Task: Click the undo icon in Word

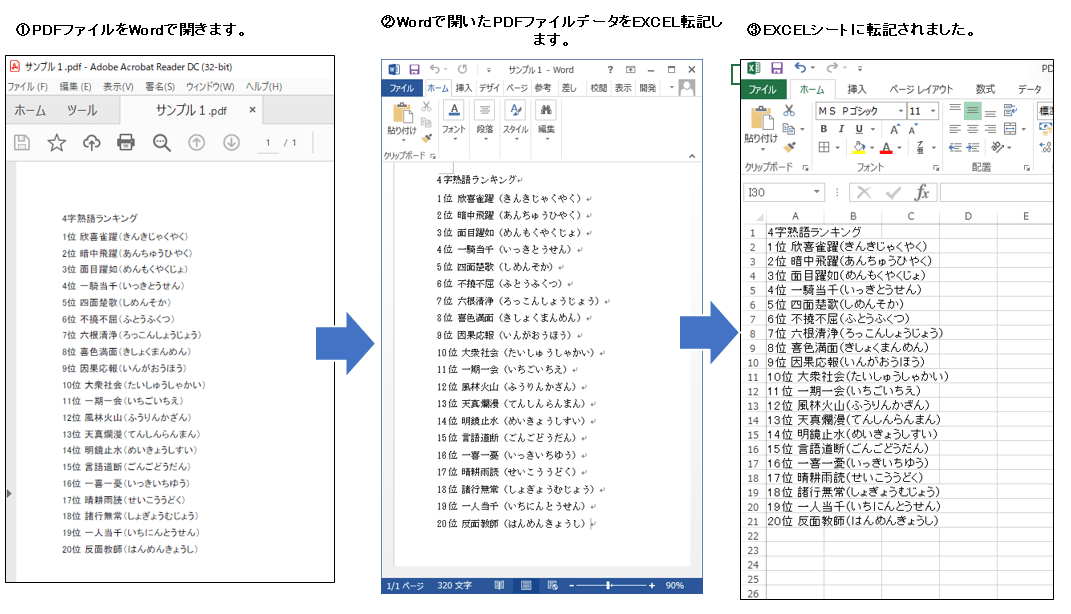Action: (x=434, y=69)
